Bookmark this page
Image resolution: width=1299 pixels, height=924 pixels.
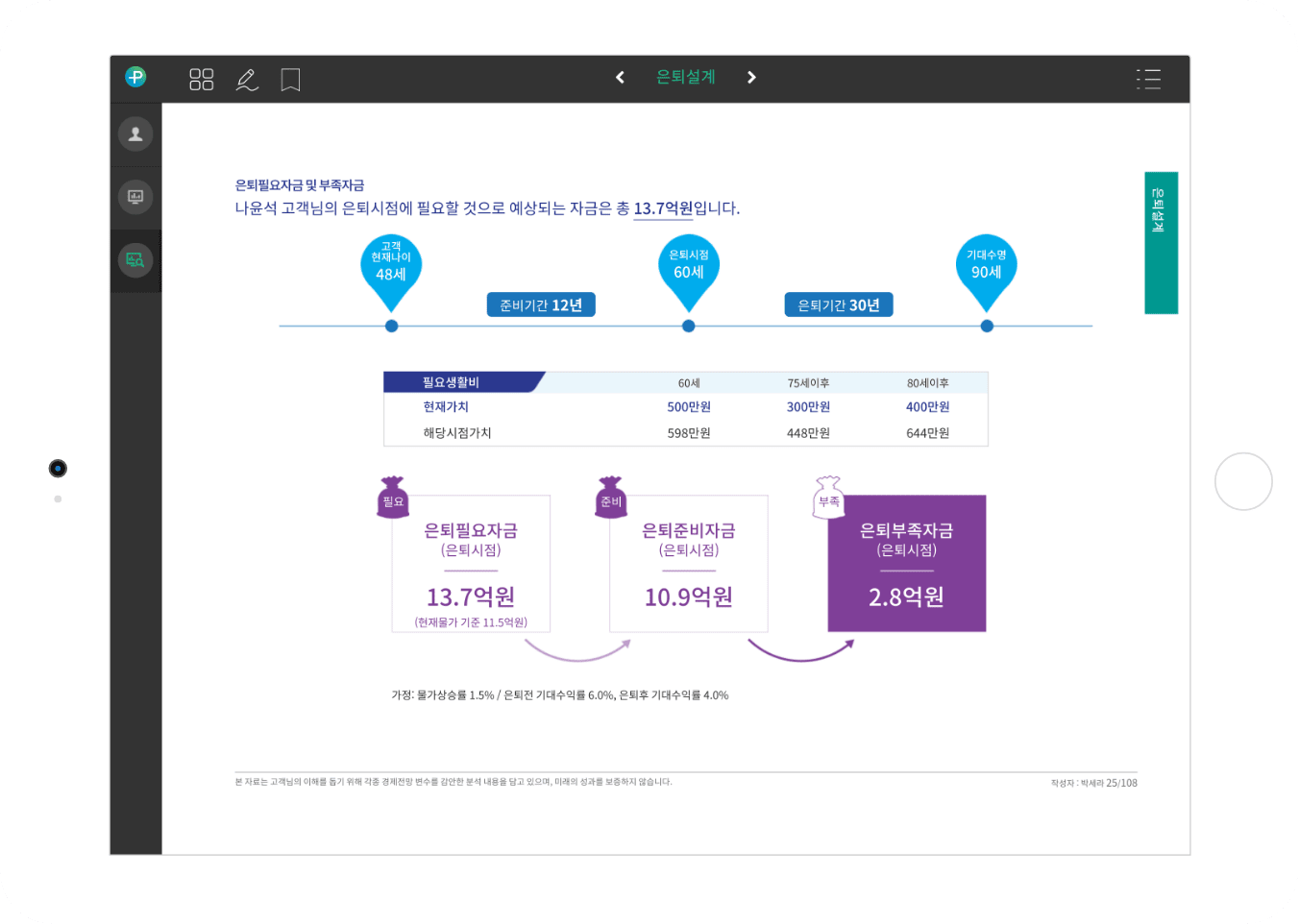pyautogui.click(x=290, y=80)
